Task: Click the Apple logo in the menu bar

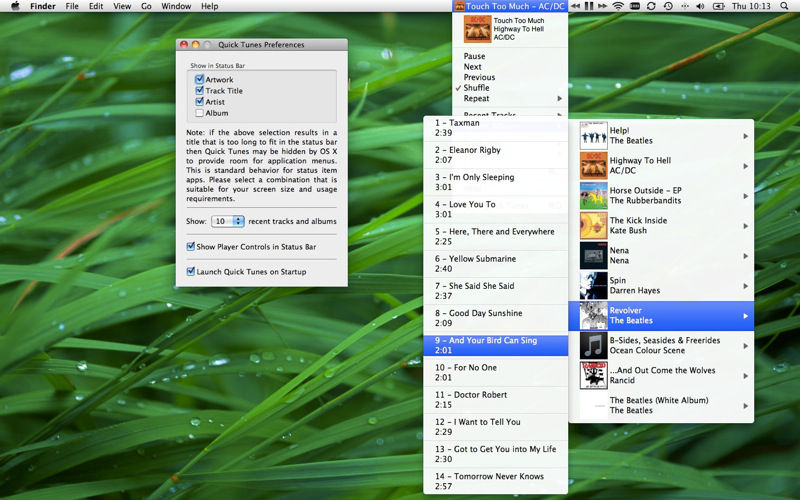Action: (15, 6)
